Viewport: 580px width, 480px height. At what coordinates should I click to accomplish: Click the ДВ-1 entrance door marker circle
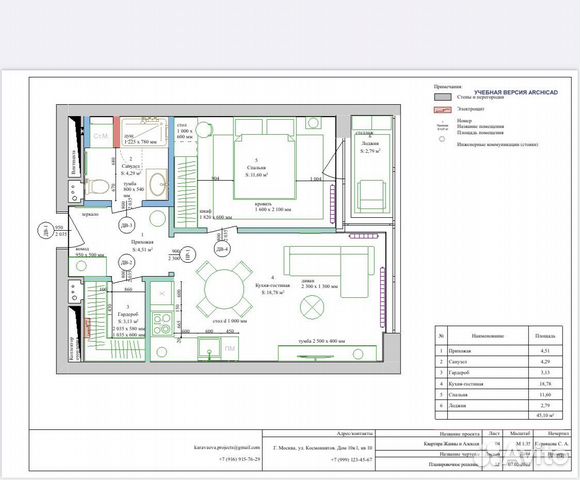[45, 231]
